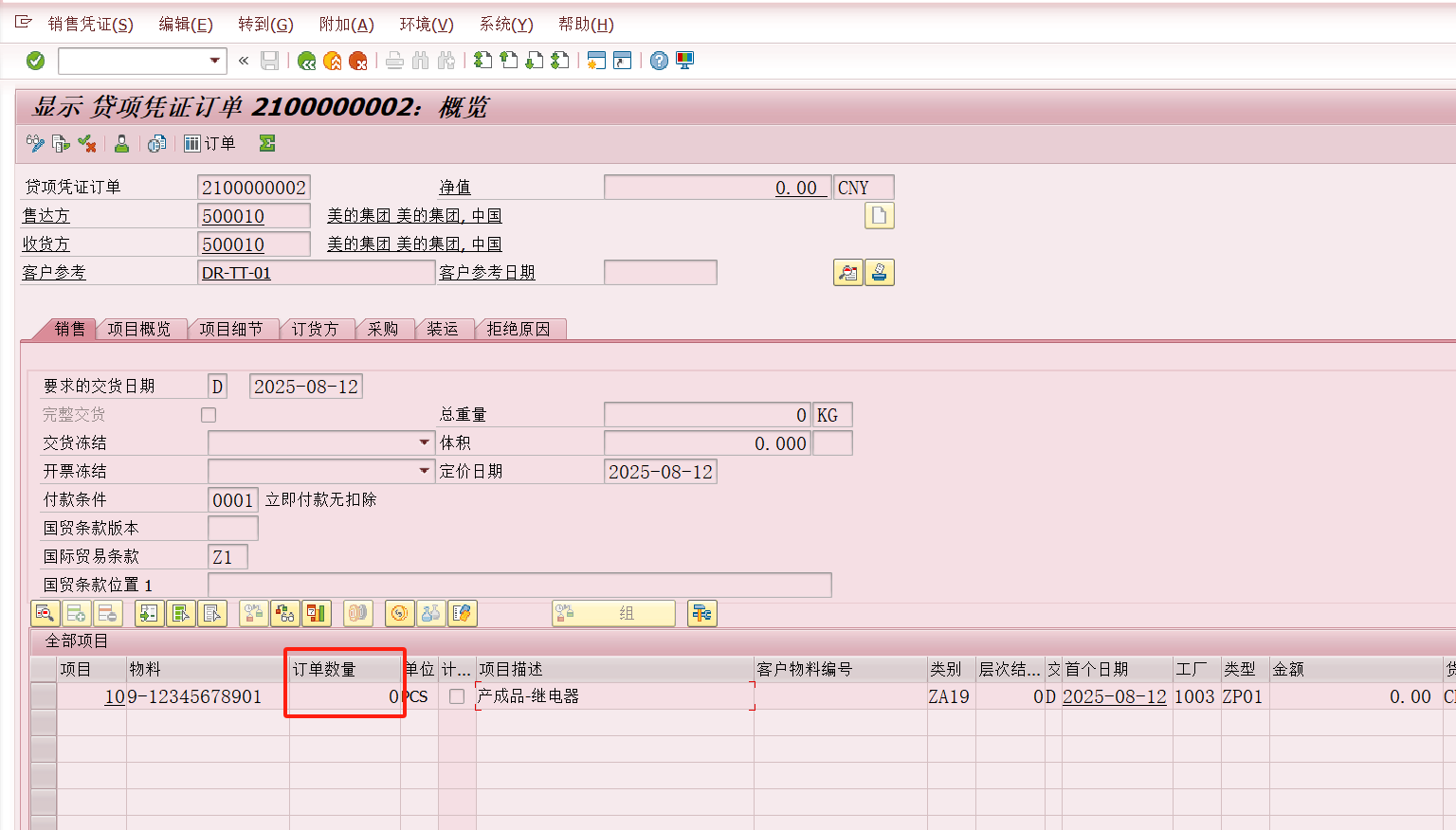The width and height of the screenshot is (1456, 830).
Task: Open a new session window icon
Action: (x=596, y=61)
